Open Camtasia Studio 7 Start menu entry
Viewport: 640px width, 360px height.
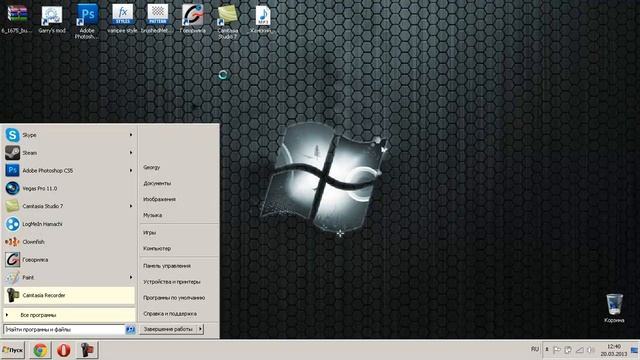[69, 206]
